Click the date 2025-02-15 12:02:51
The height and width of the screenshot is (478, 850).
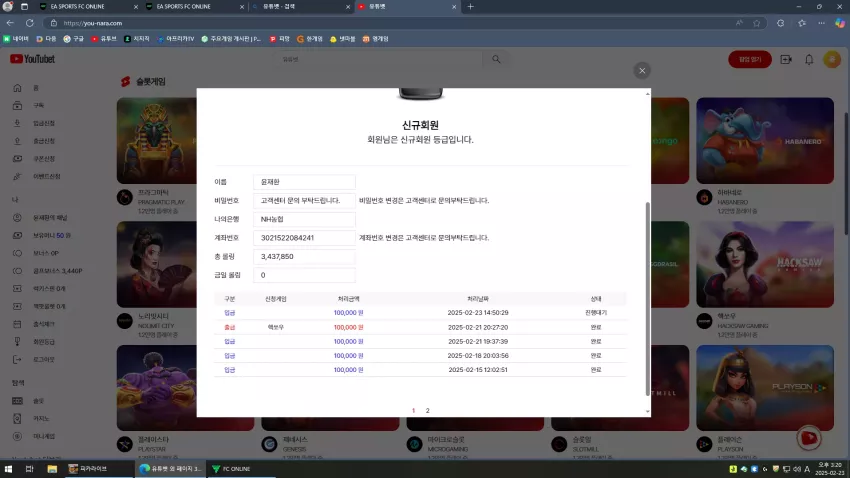point(478,370)
